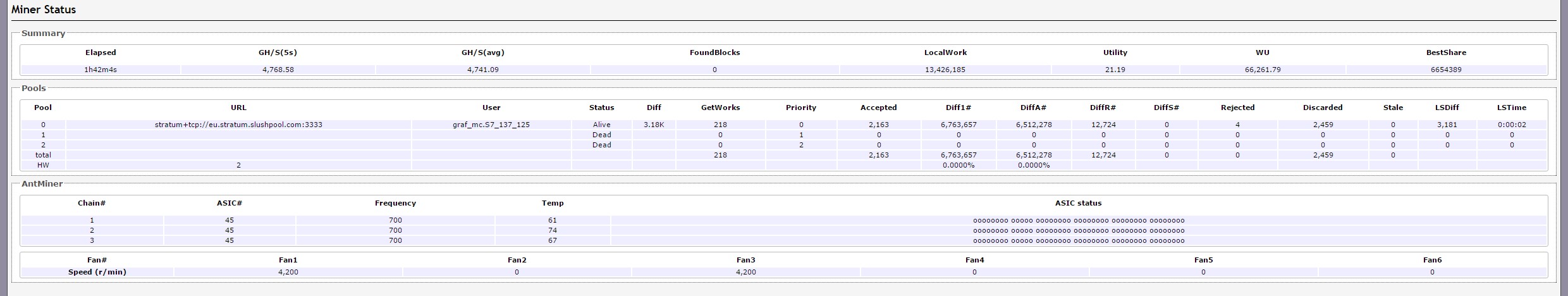The height and width of the screenshot is (296, 1568).
Task: Click the Fan3 column header
Action: (745, 260)
